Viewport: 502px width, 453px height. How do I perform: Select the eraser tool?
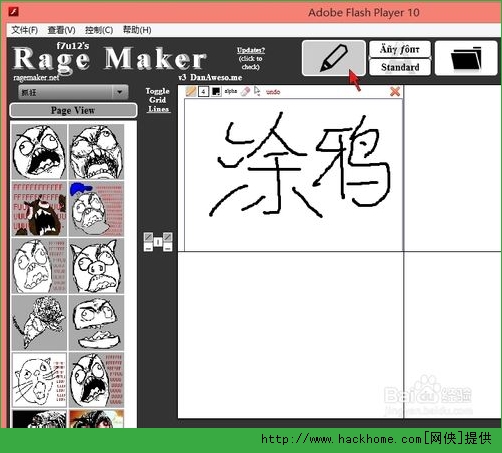[x=245, y=91]
